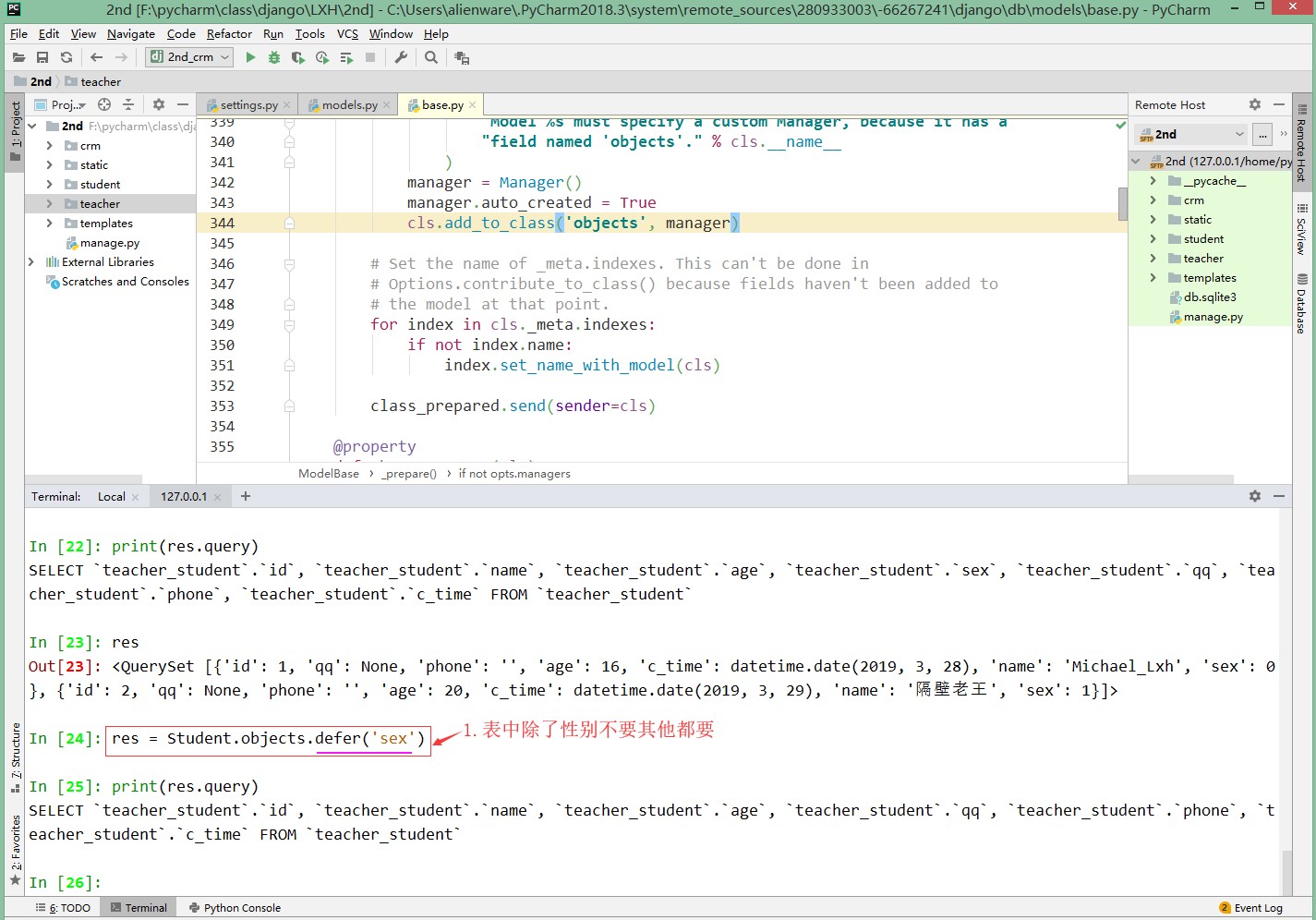Open the 2nd remote server dropdown

tap(1191, 135)
